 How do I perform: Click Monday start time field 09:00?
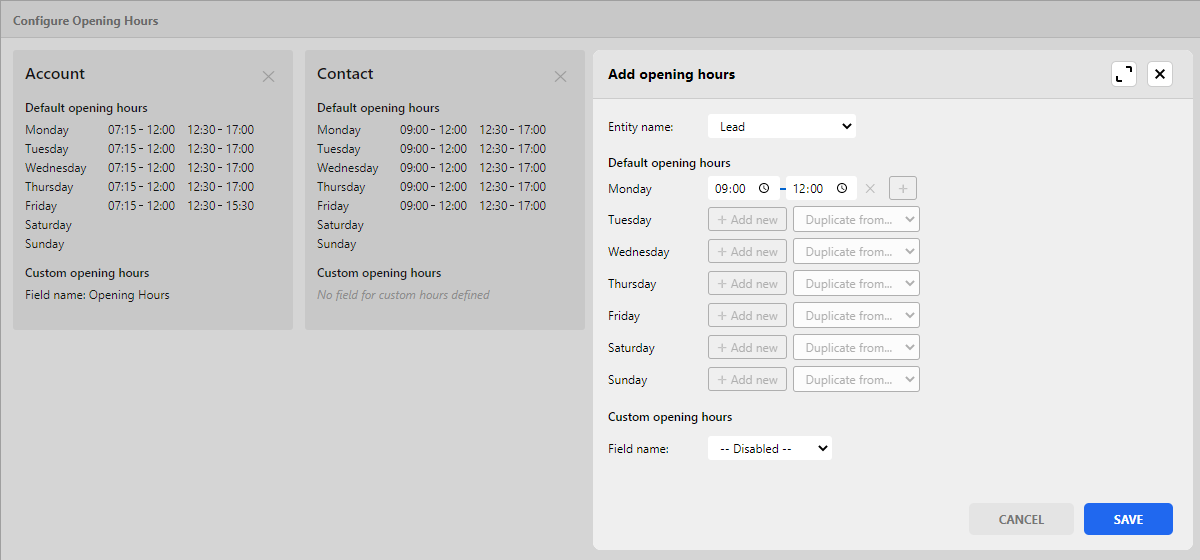click(732, 188)
